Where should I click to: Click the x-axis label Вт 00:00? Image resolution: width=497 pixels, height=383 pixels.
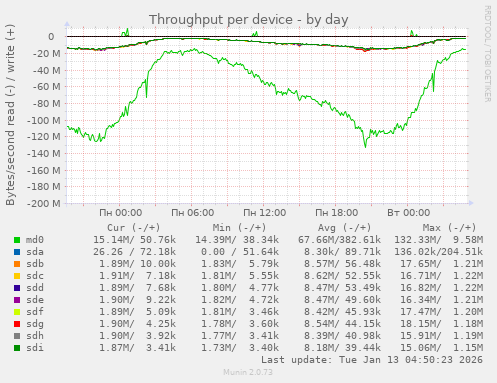coord(408,213)
